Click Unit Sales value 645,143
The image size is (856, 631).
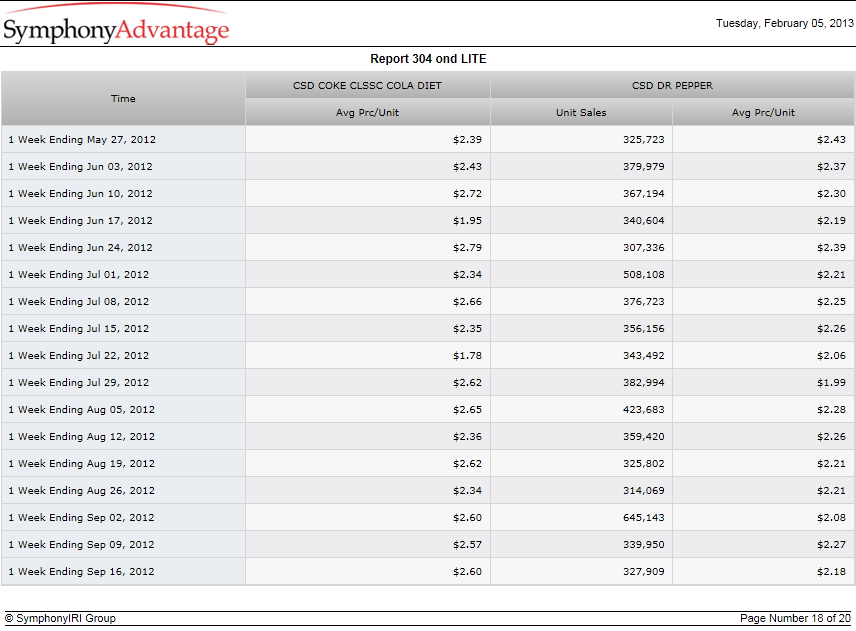pyautogui.click(x=644, y=518)
